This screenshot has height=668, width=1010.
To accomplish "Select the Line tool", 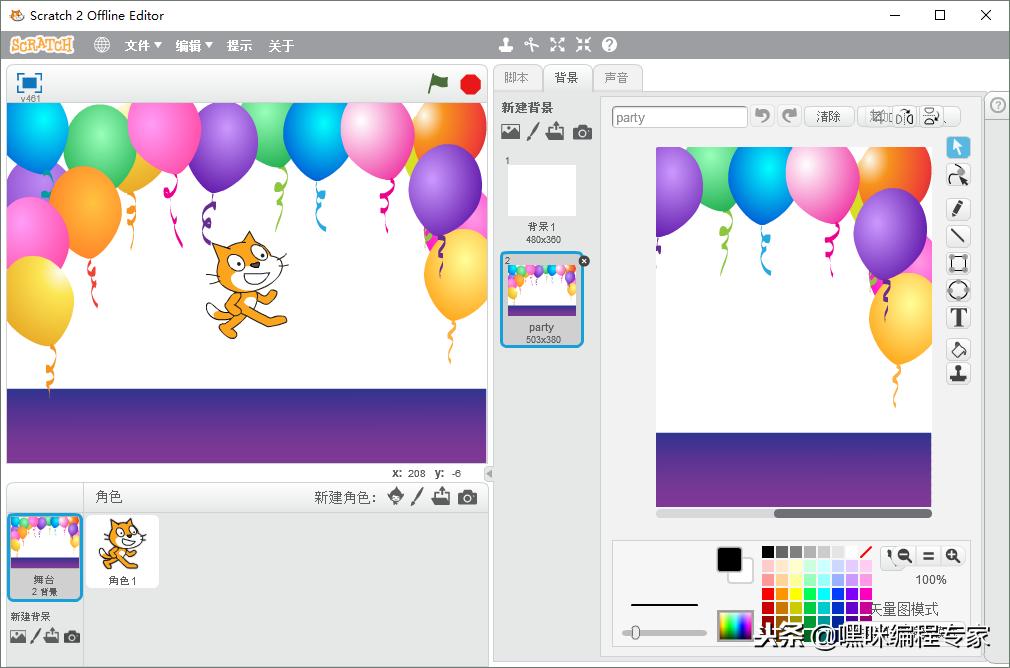I will (958, 236).
